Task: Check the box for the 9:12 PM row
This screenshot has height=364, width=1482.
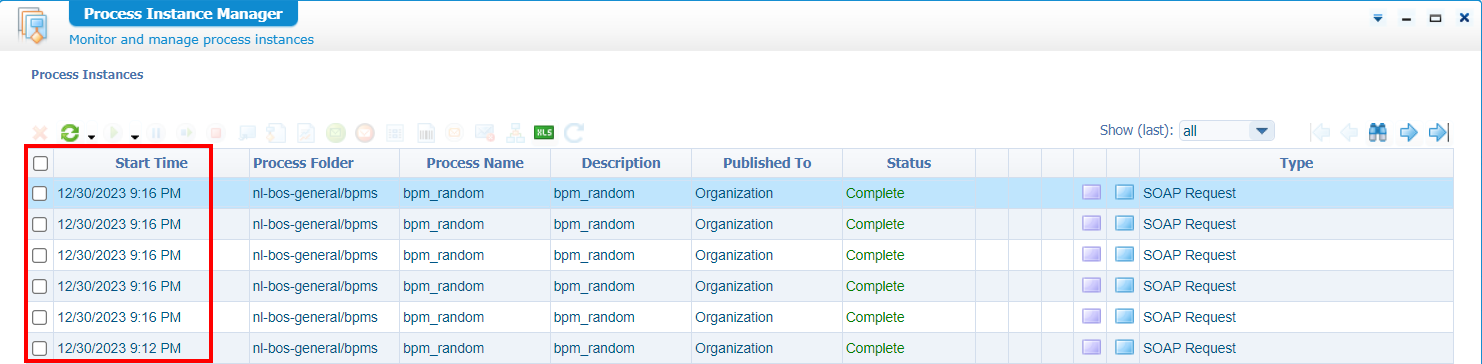Action: click(x=40, y=349)
